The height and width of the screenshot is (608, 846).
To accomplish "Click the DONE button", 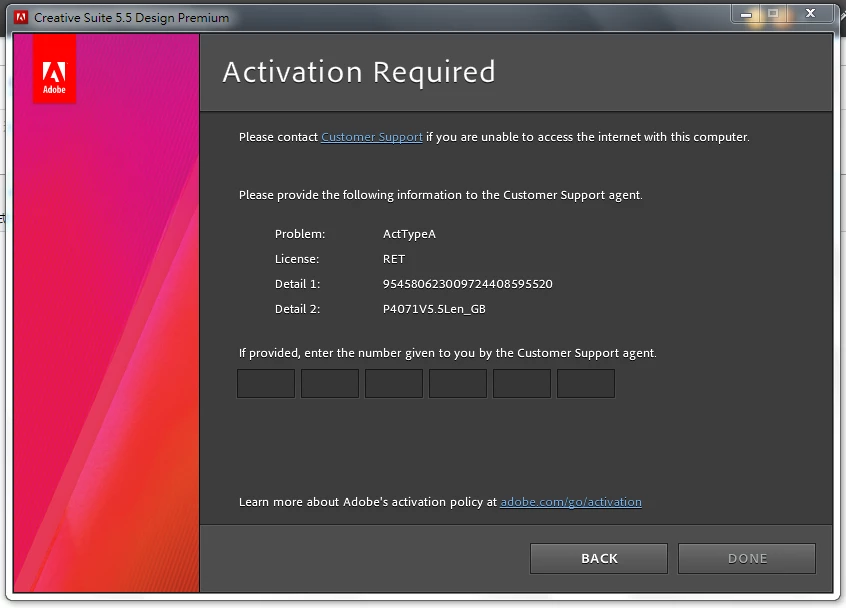I will [747, 558].
